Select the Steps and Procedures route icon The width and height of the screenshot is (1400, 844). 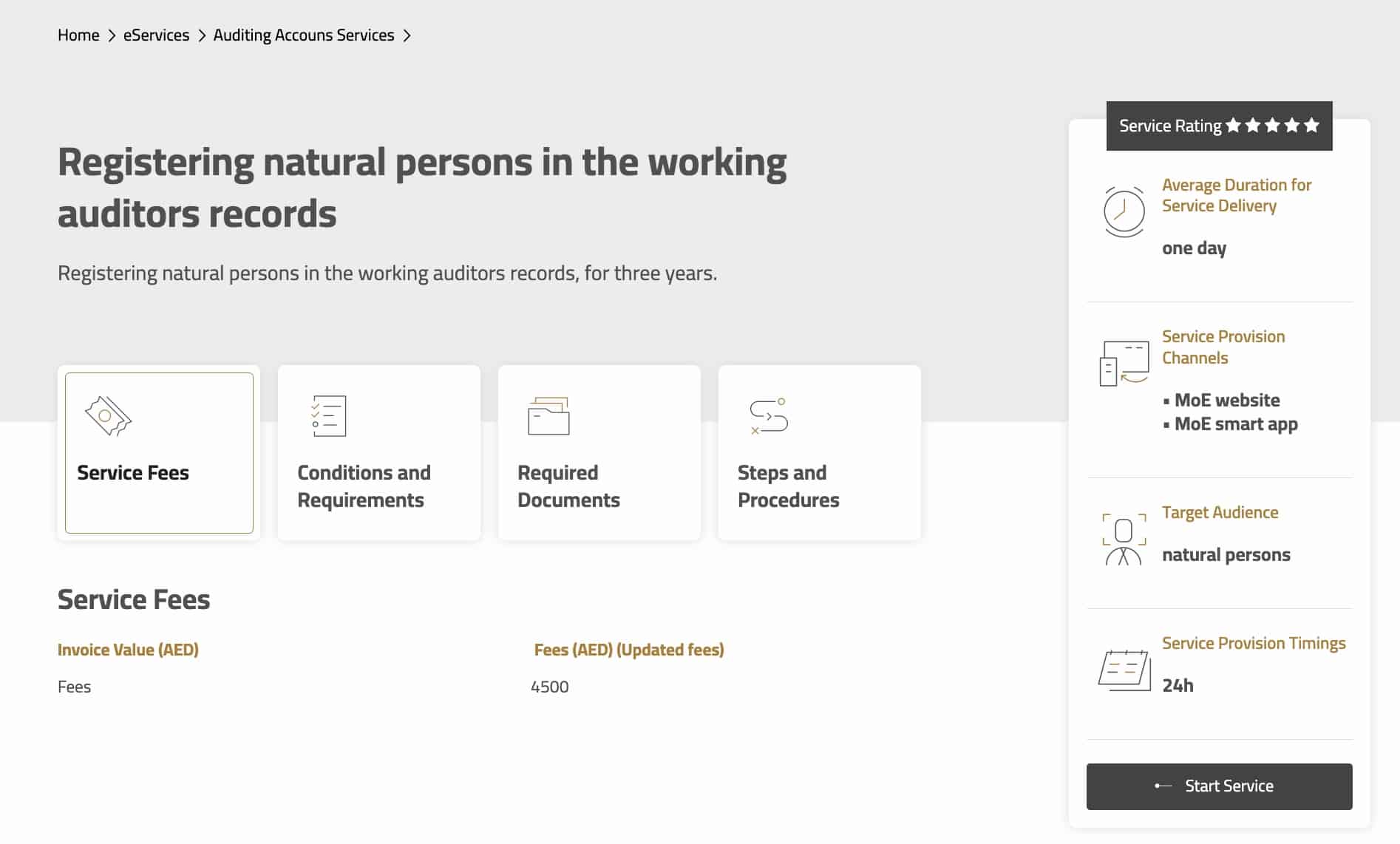tap(769, 416)
